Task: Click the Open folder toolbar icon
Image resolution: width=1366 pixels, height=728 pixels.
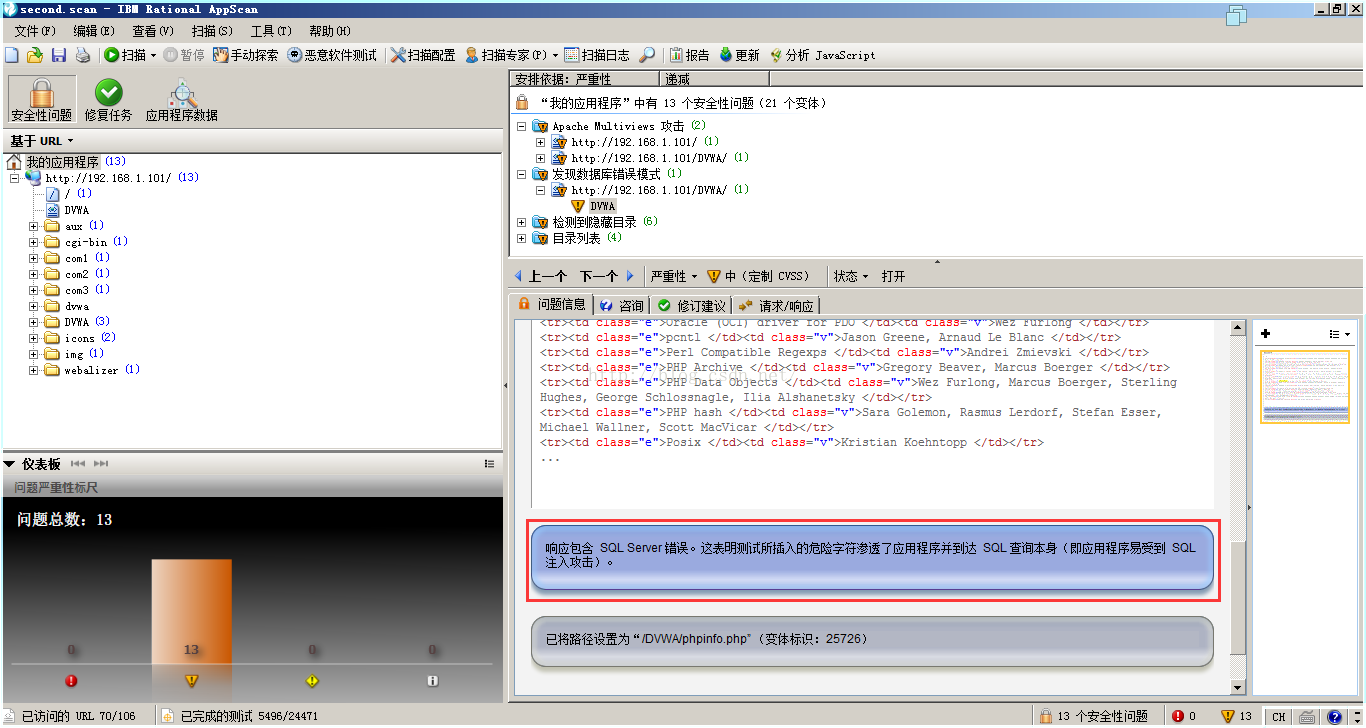Action: 35,55
